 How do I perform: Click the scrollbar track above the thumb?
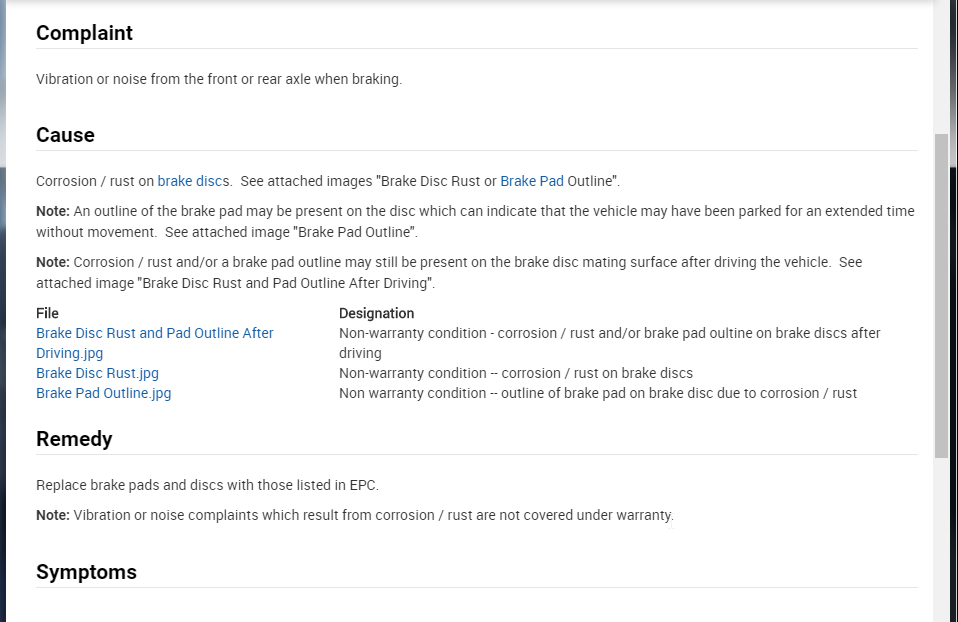941,70
